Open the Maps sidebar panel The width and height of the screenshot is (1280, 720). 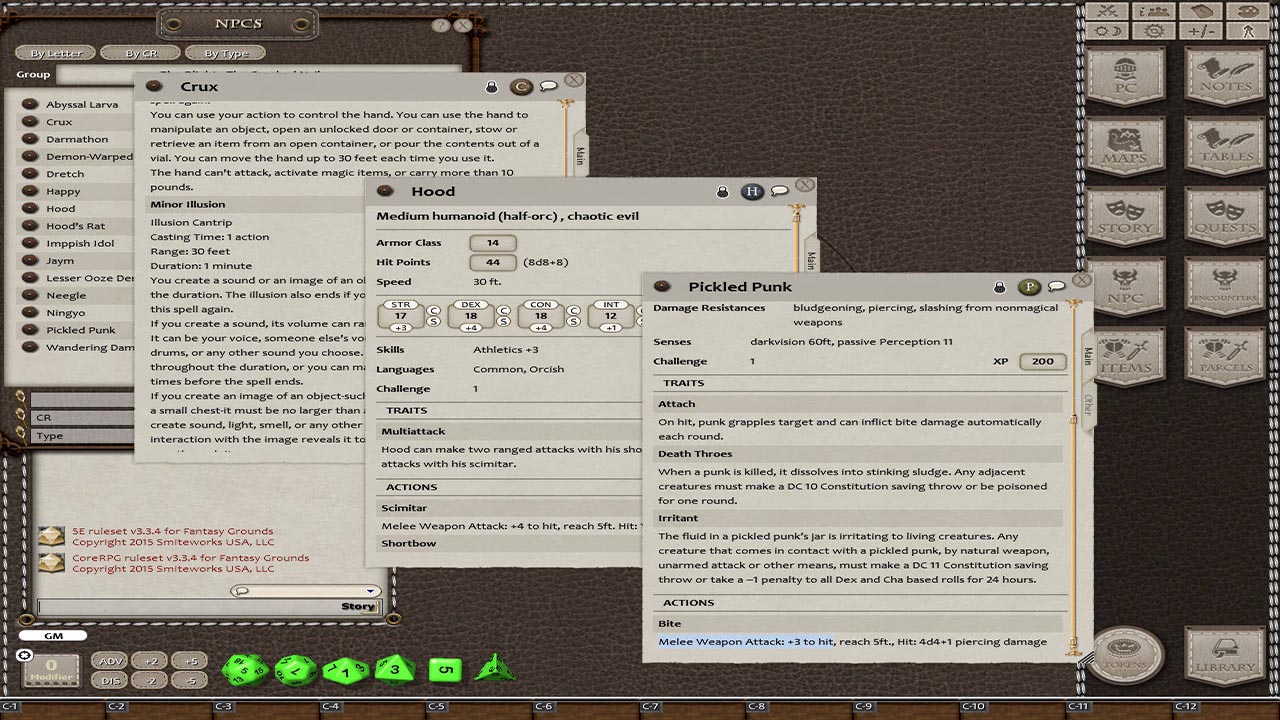(x=1125, y=147)
